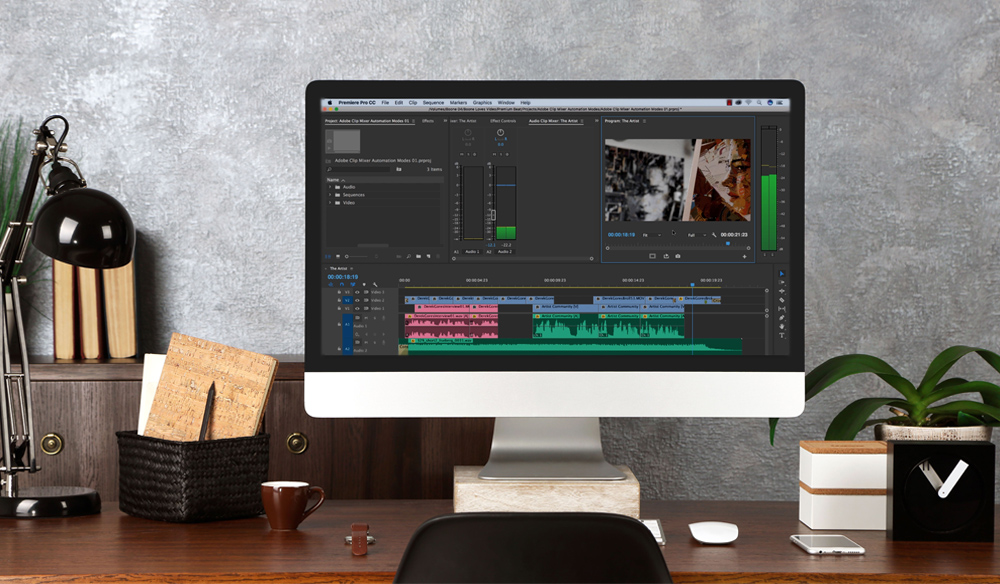Open the Fit zoom level dropdown in Program monitor

click(651, 235)
